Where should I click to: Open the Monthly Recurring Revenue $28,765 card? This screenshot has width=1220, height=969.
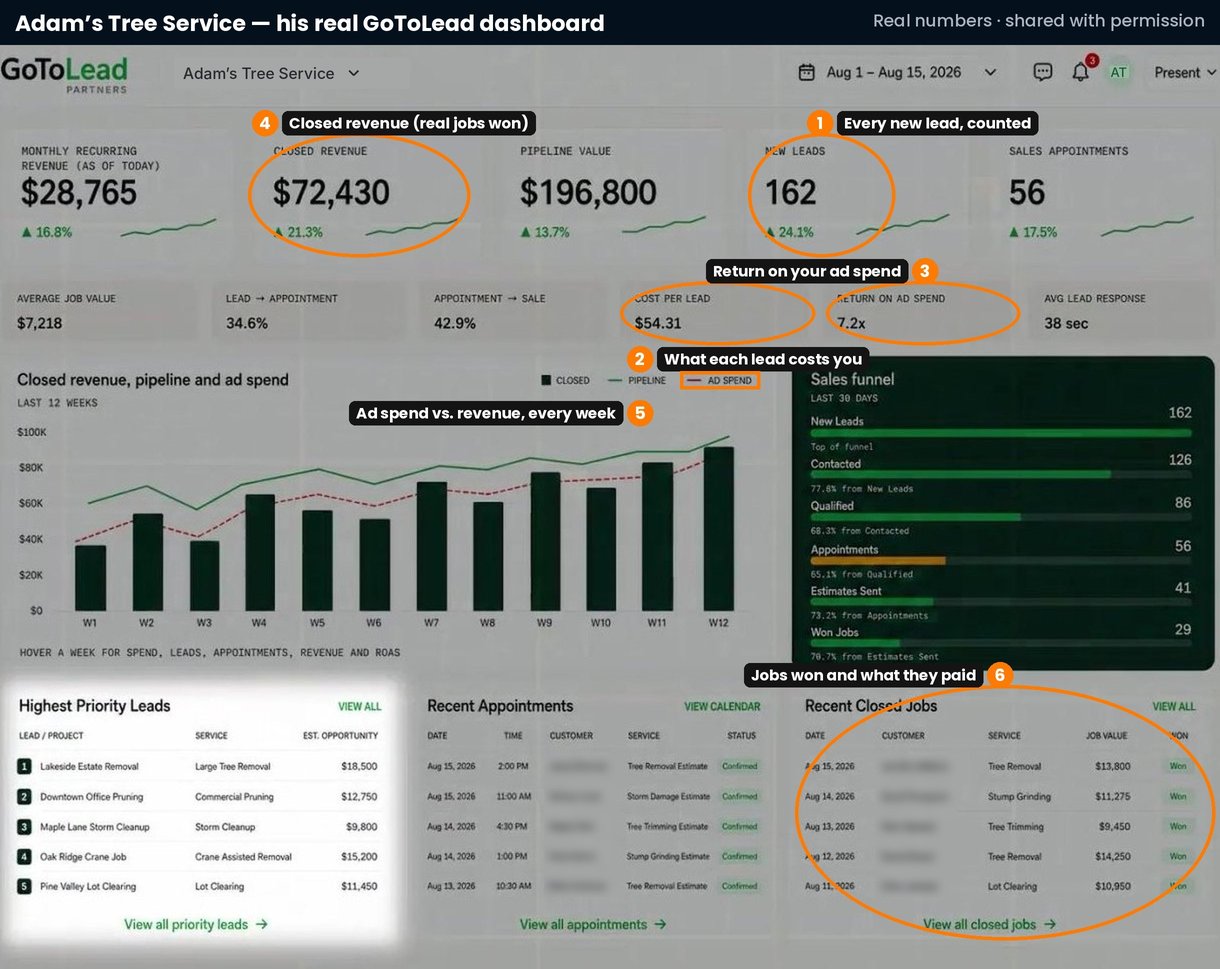pyautogui.click(x=120, y=193)
